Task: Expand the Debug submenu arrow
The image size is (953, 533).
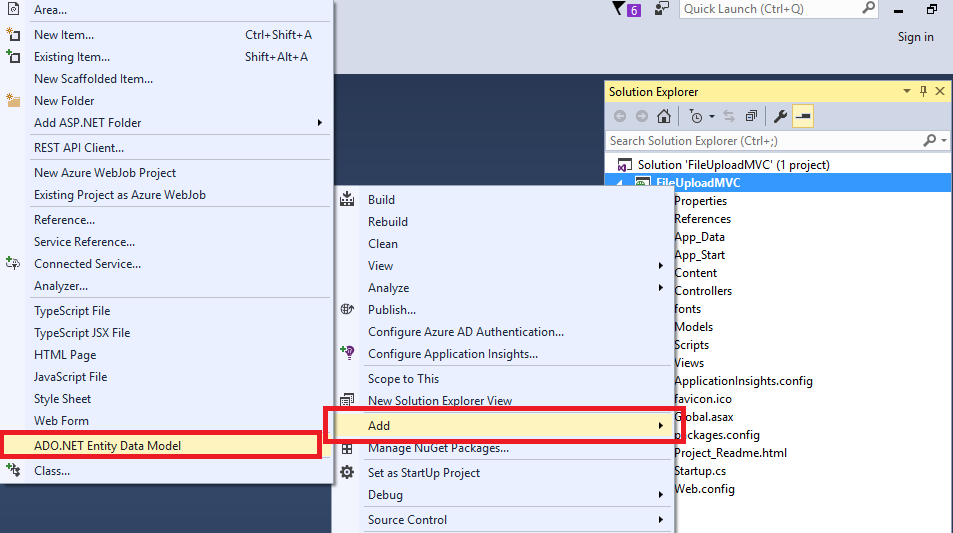Action: (661, 495)
